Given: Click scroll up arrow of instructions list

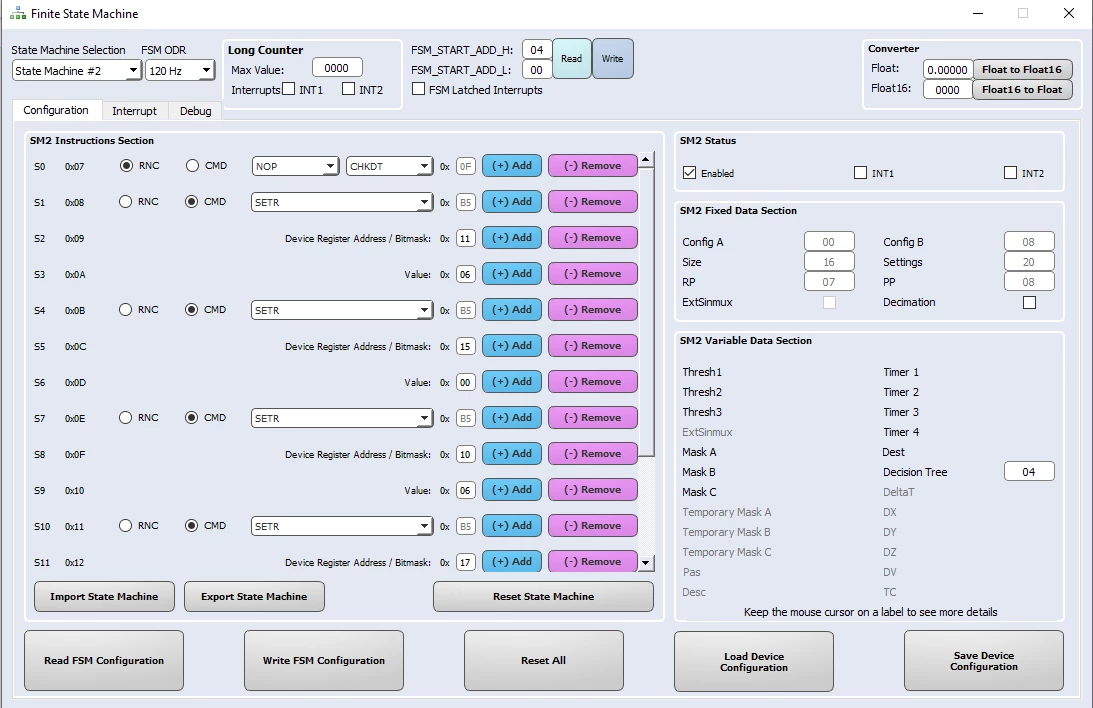Looking at the screenshot, I should (x=646, y=160).
